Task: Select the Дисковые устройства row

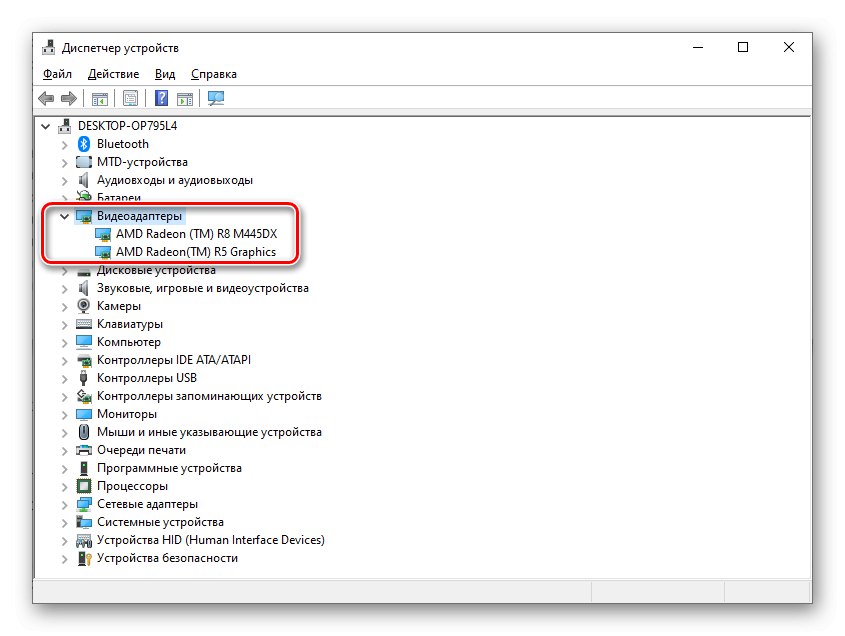Action: click(156, 270)
